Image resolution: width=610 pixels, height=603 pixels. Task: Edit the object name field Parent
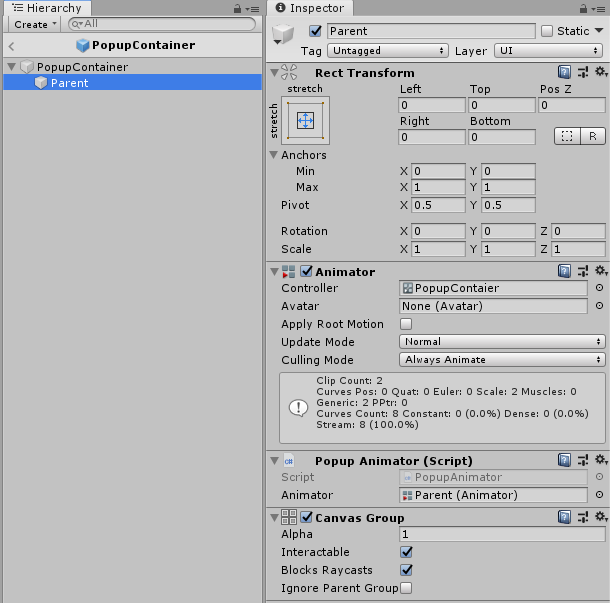coord(431,31)
